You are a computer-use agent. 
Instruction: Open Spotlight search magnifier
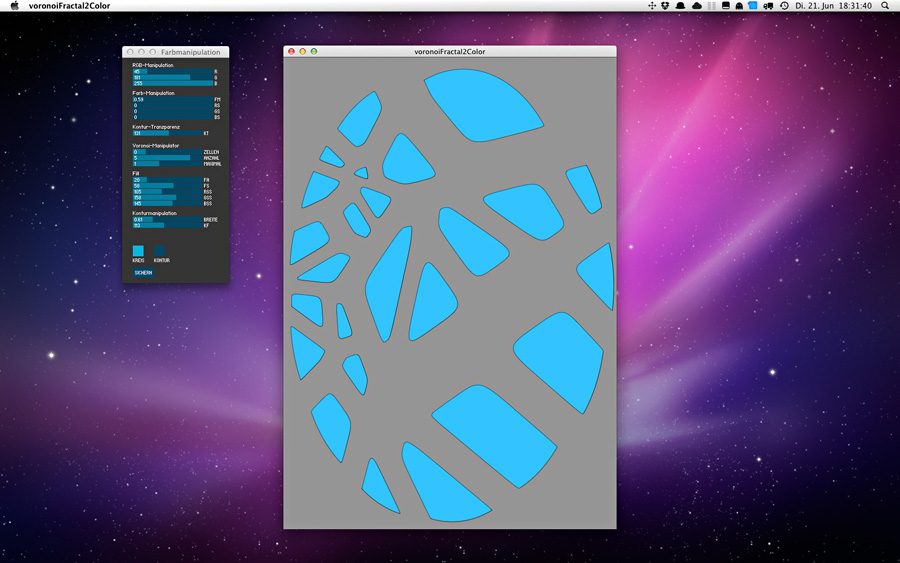[885, 6]
